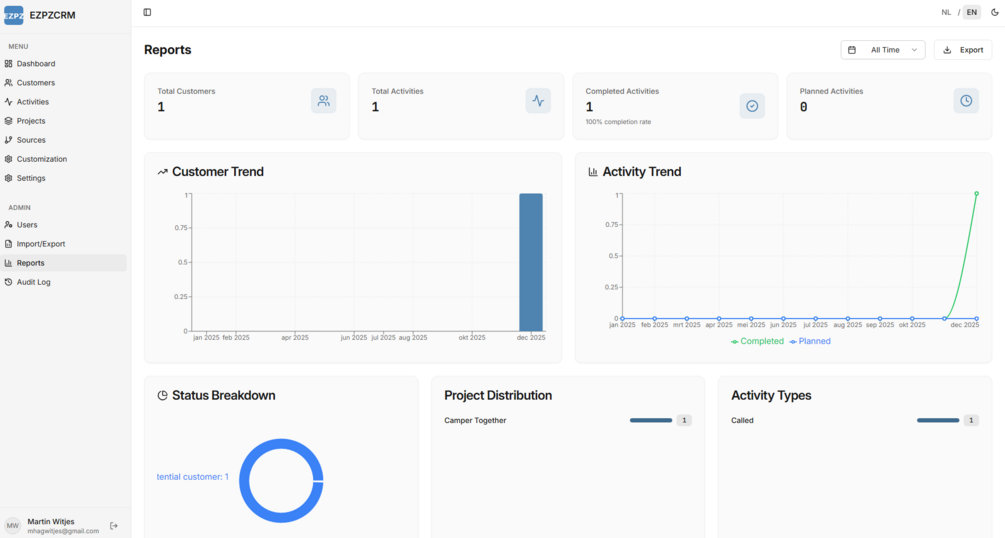Click the Camper Together project name
Screen dimensions: 1005x538
[x=475, y=421]
